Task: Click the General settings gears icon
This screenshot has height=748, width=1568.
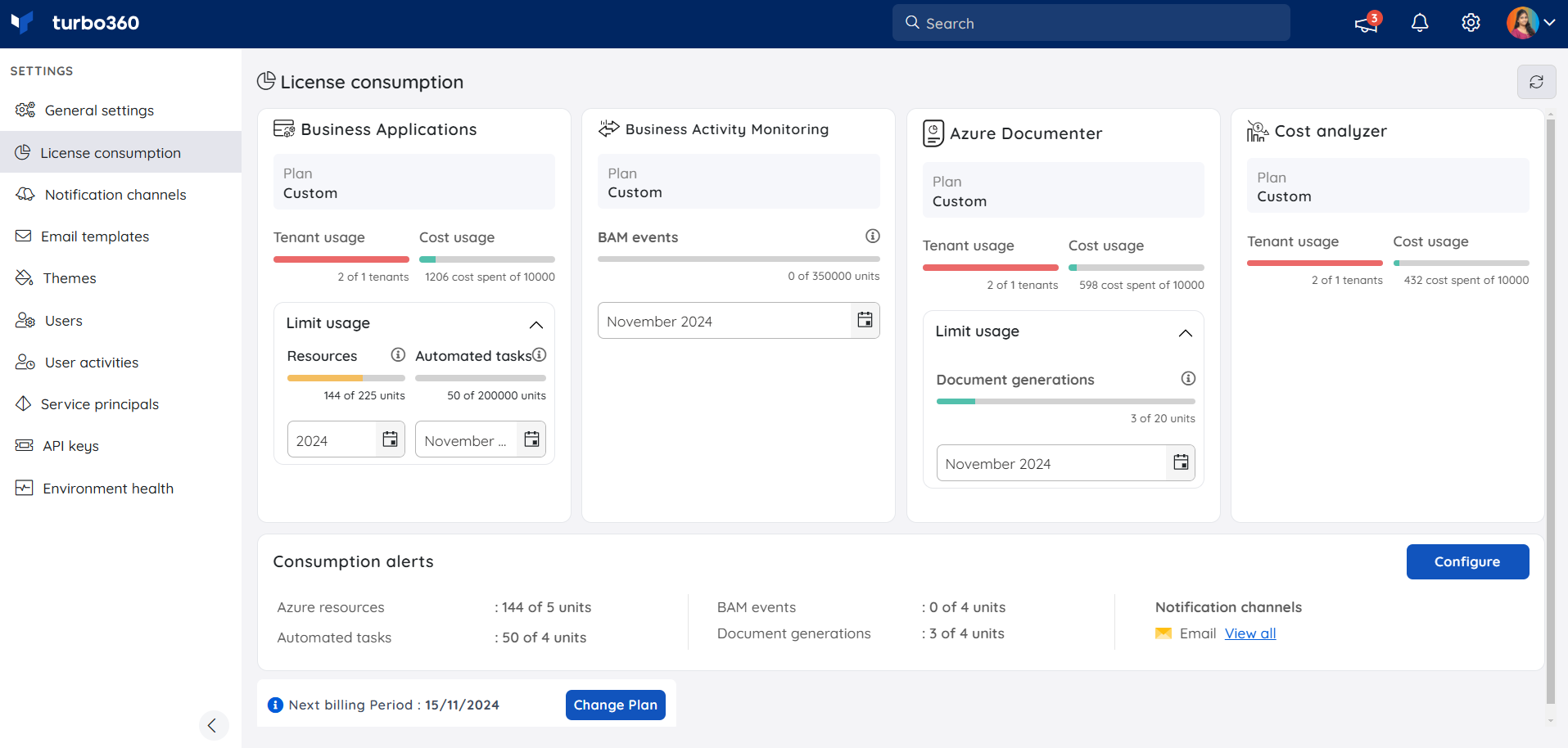Action: pyautogui.click(x=25, y=110)
